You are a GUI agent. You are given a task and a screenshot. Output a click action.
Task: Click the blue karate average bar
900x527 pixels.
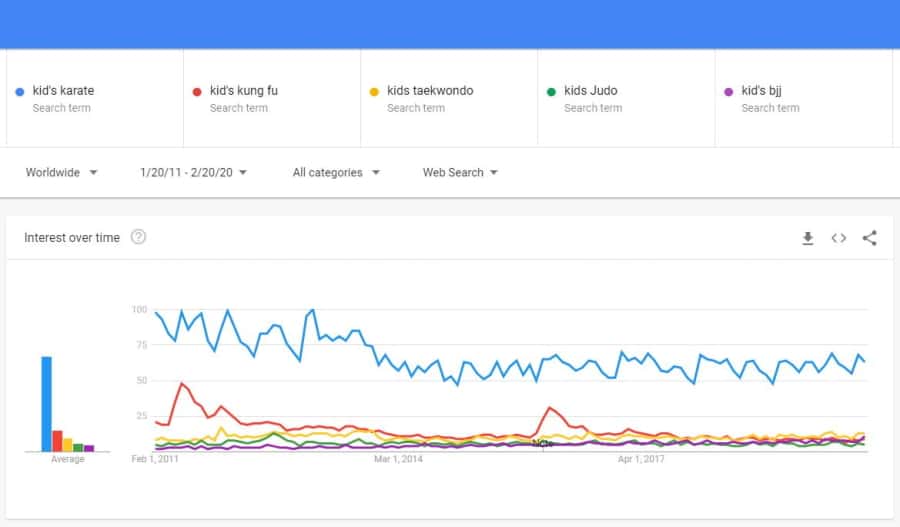46,404
